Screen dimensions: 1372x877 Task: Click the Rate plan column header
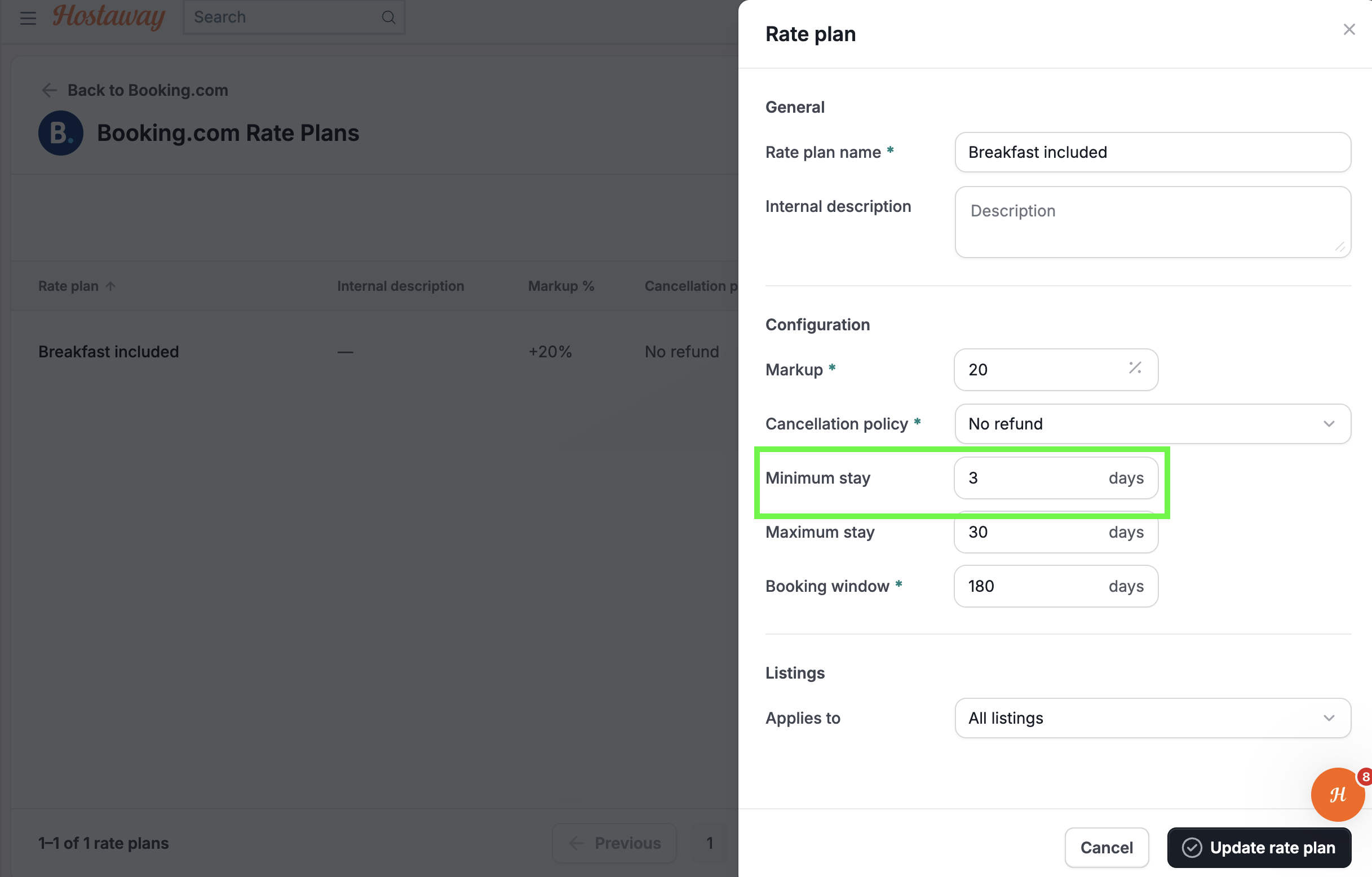68,286
